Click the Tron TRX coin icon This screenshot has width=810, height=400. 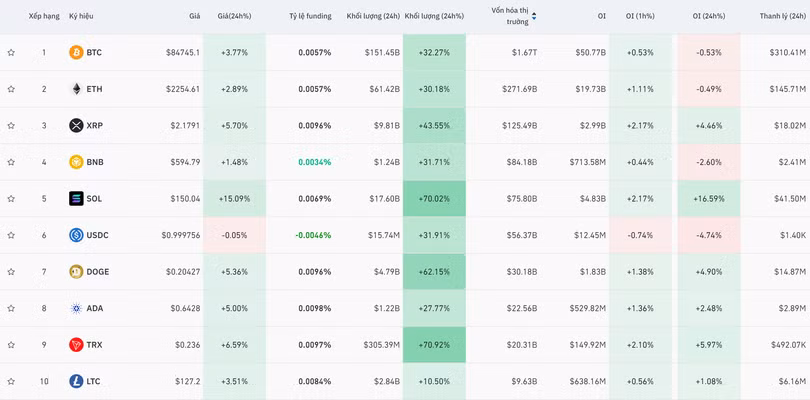point(76,344)
